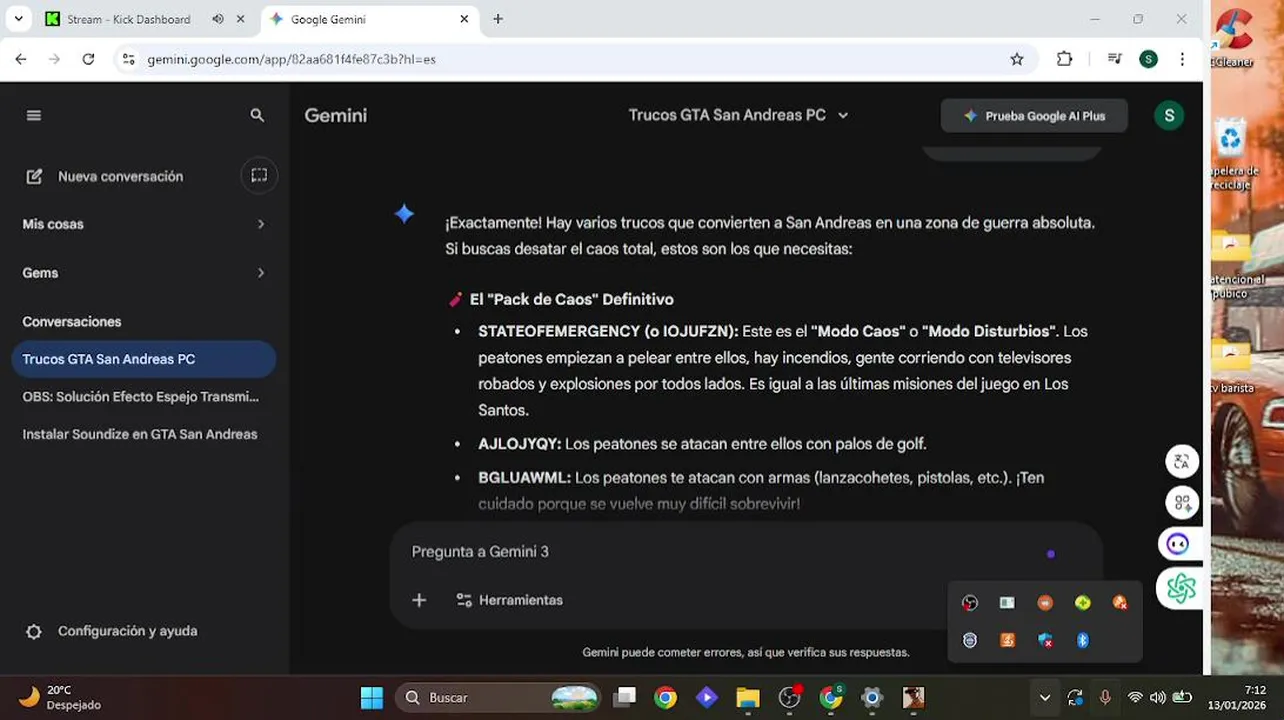Screen dimensions: 1284x720
Task: Open the media control icon in Chrome toolbar
Action: [1115, 59]
